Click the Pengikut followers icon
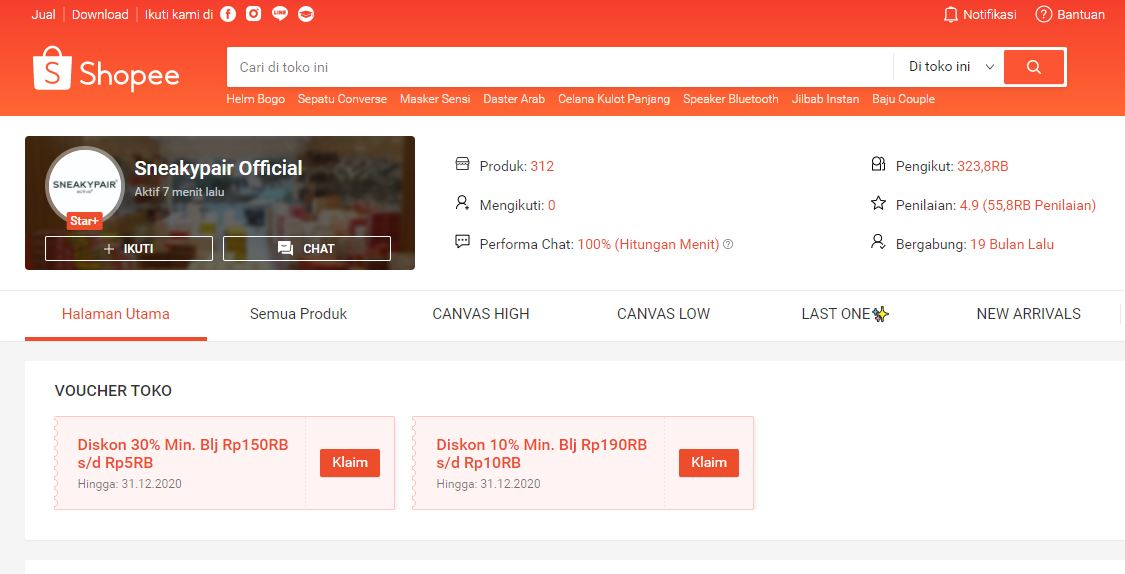 (x=878, y=164)
